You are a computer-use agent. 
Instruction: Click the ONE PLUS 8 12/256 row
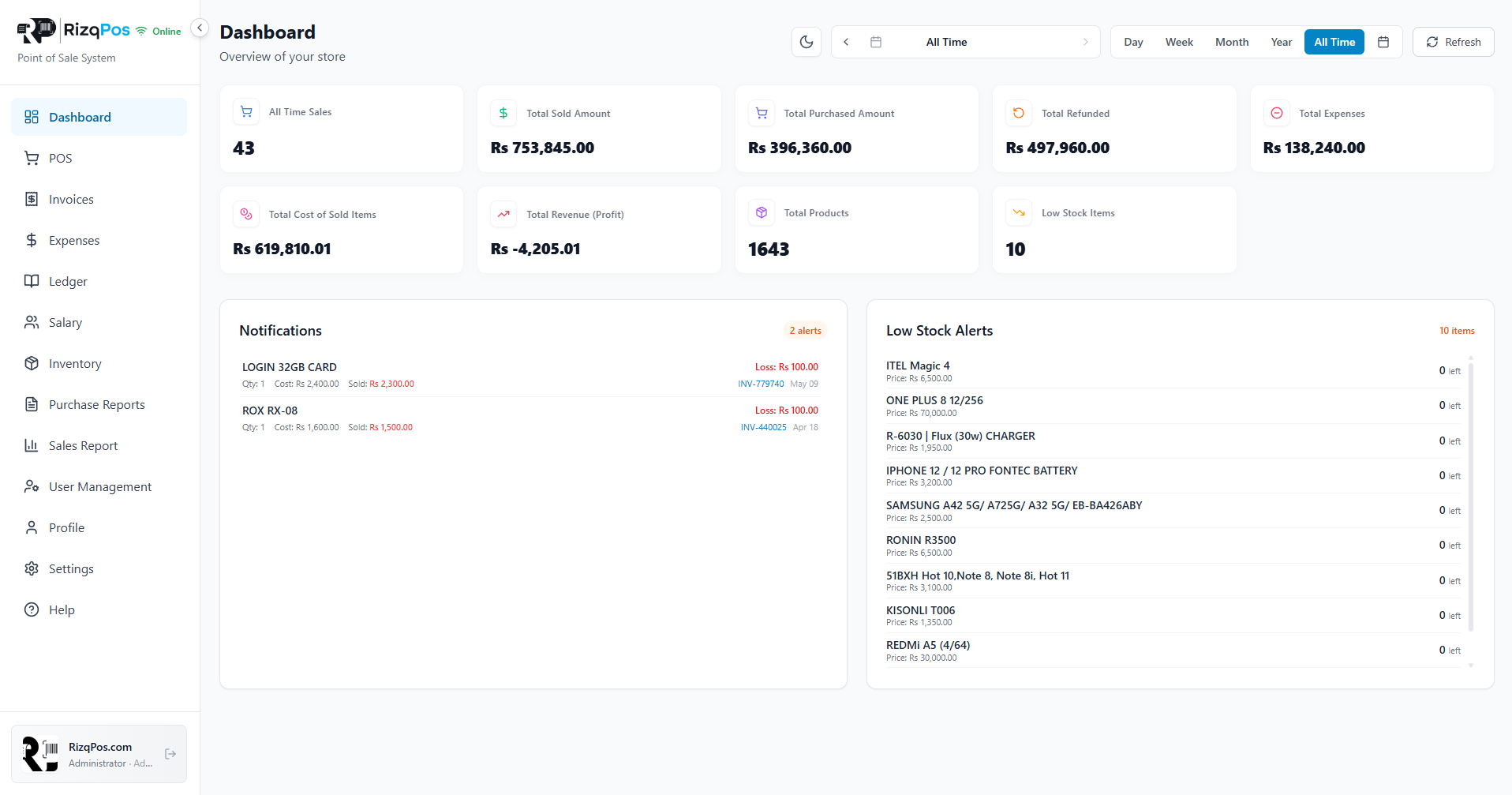pyautogui.click(x=1173, y=406)
